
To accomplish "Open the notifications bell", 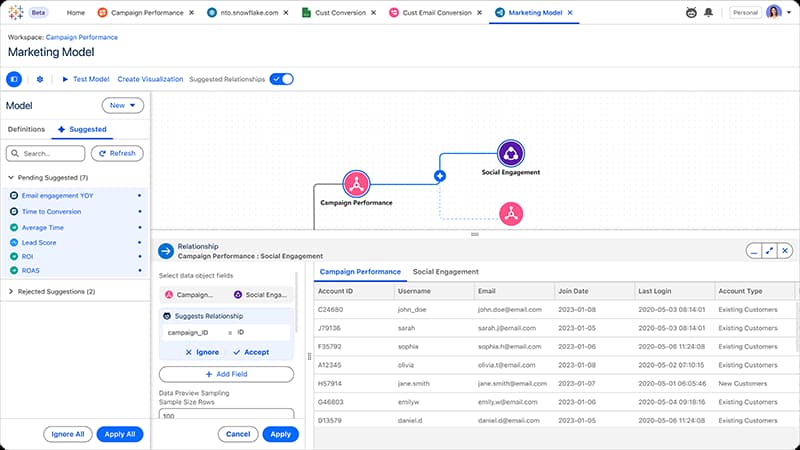I will (x=709, y=13).
